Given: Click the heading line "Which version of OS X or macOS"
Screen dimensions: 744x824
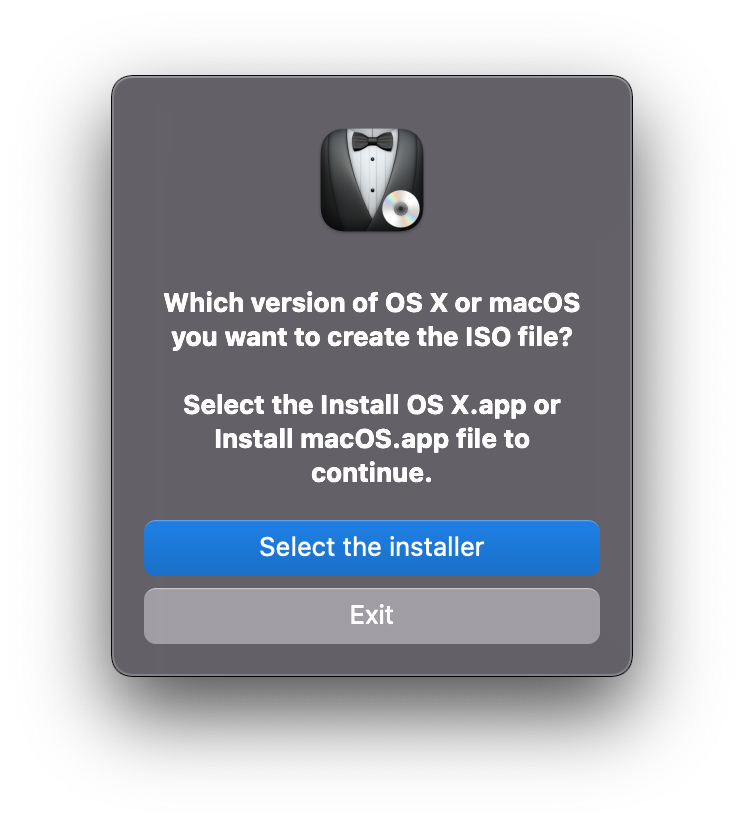Looking at the screenshot, I should [372, 303].
